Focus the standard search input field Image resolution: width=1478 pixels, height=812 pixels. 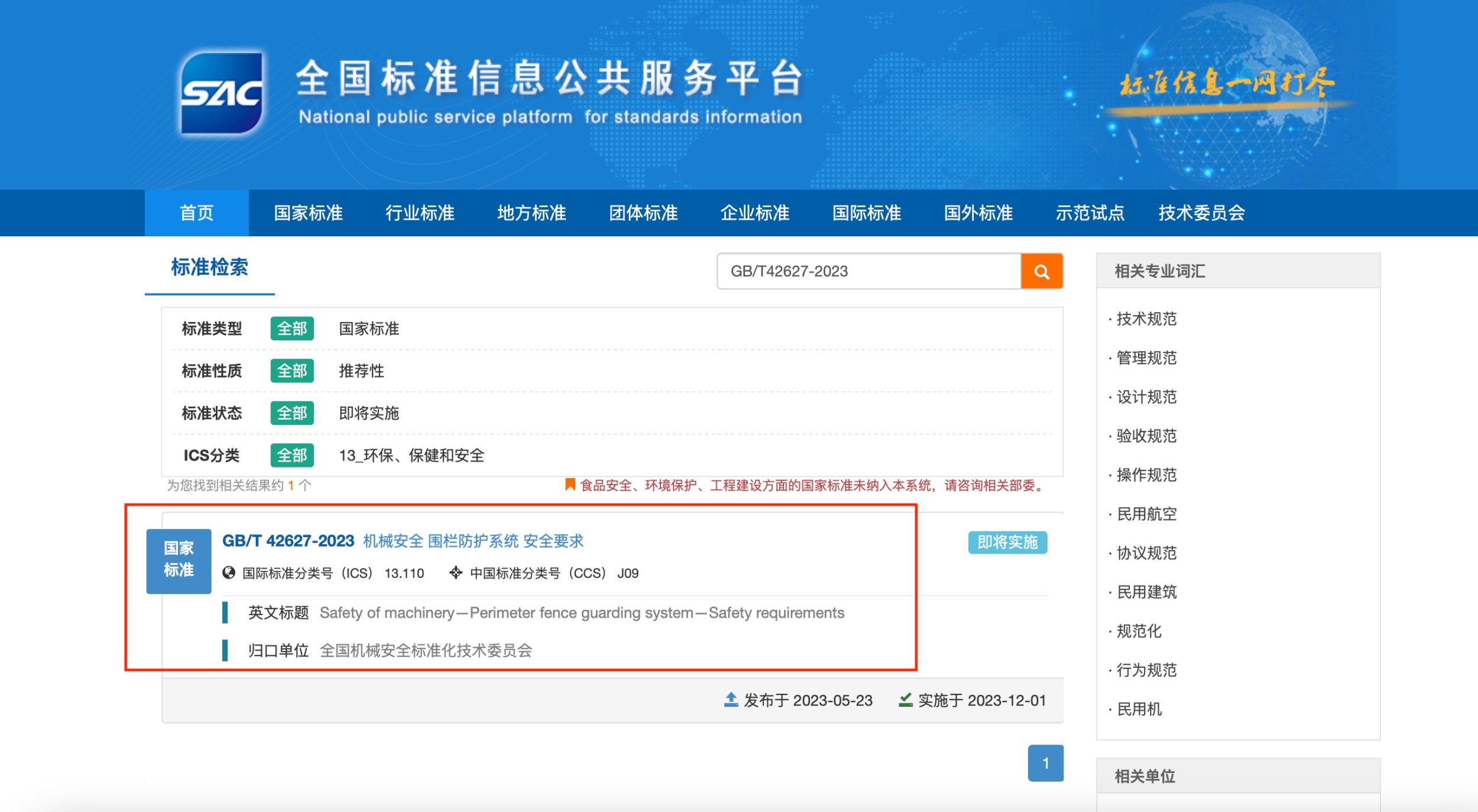coord(869,271)
